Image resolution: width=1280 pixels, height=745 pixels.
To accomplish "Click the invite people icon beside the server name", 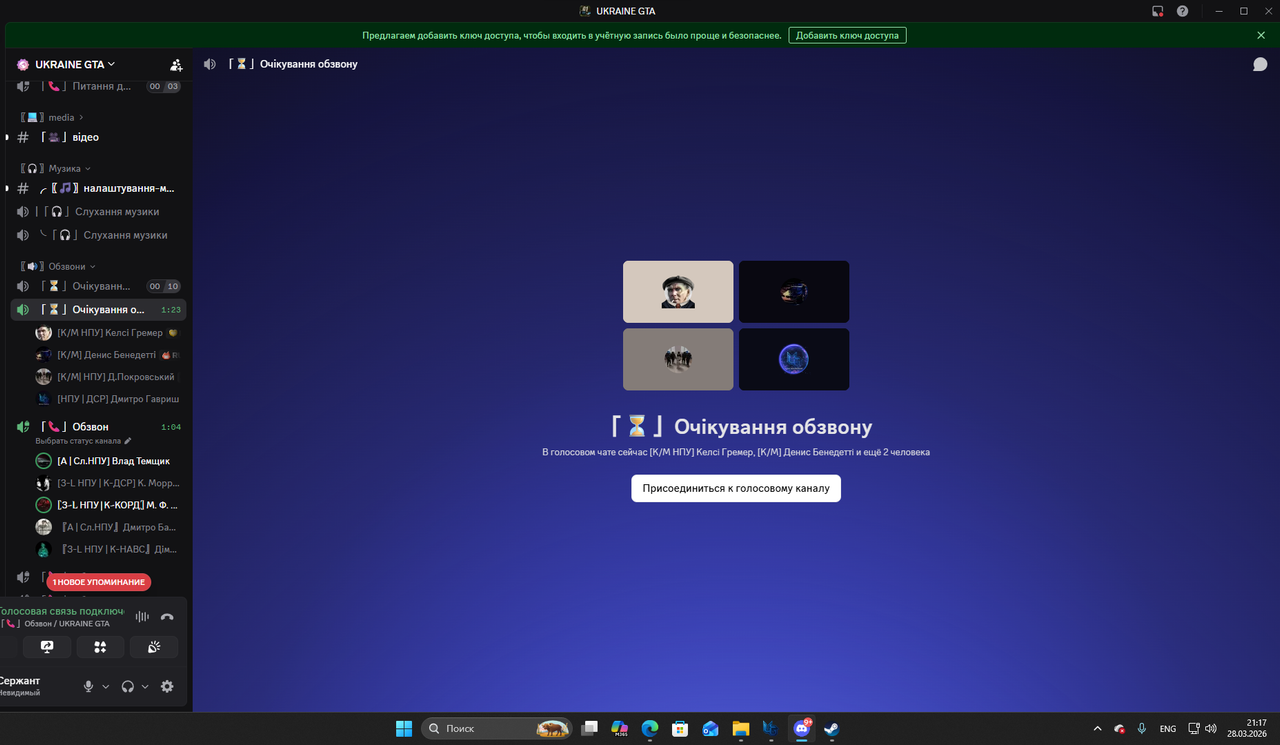I will point(176,64).
